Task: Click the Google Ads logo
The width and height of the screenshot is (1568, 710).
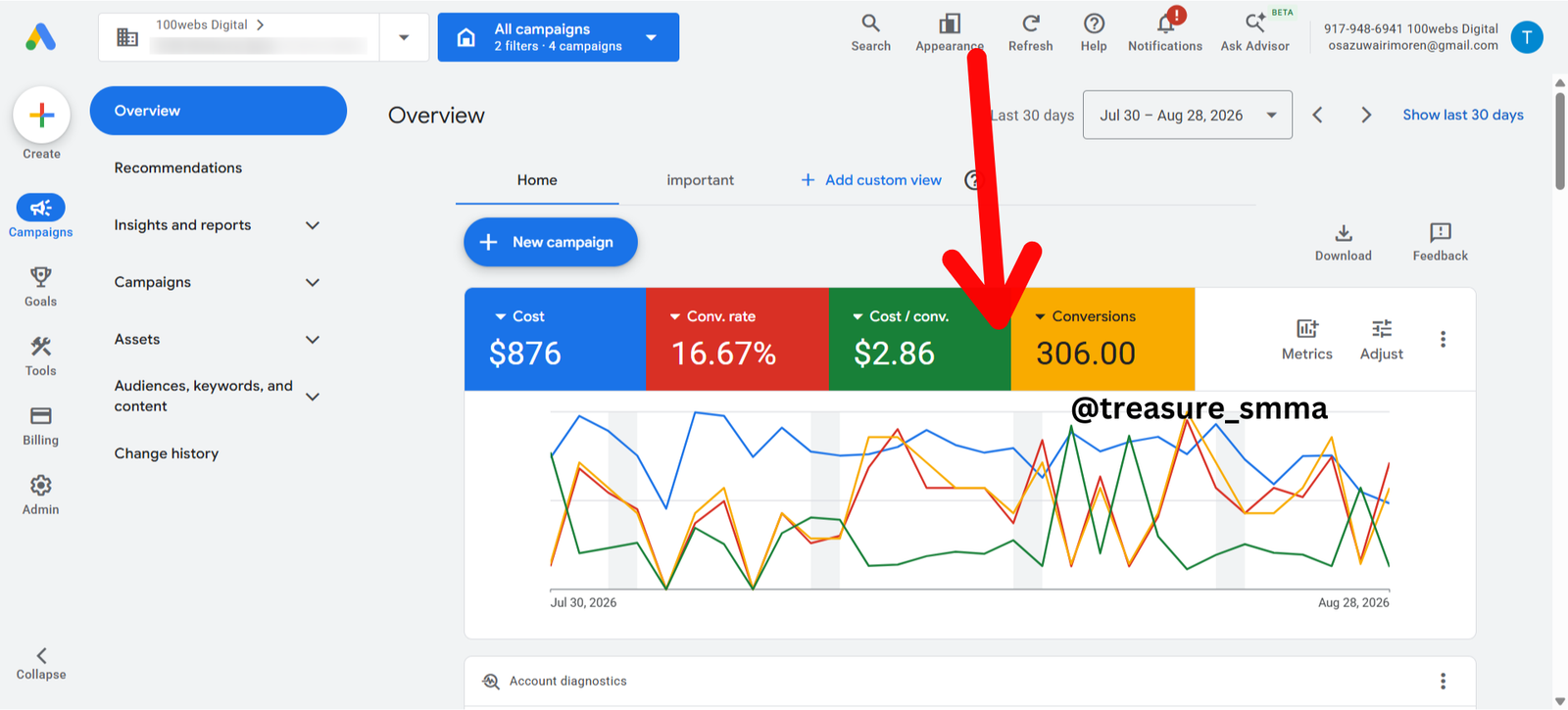Action: click(40, 37)
